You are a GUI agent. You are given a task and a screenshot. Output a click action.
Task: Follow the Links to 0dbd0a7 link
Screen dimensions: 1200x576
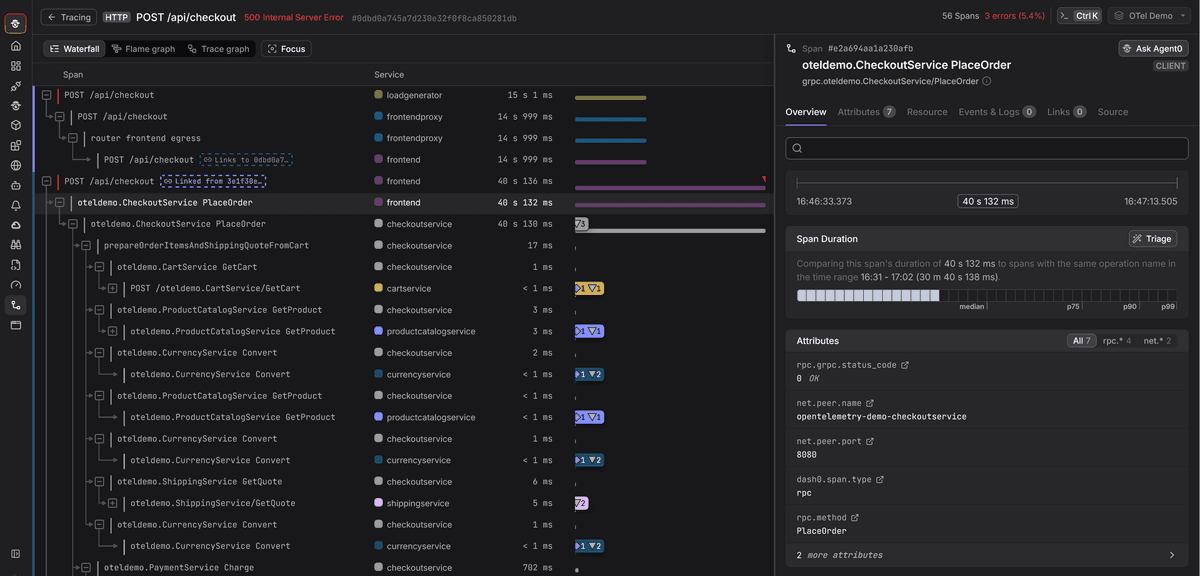pyautogui.click(x=246, y=160)
